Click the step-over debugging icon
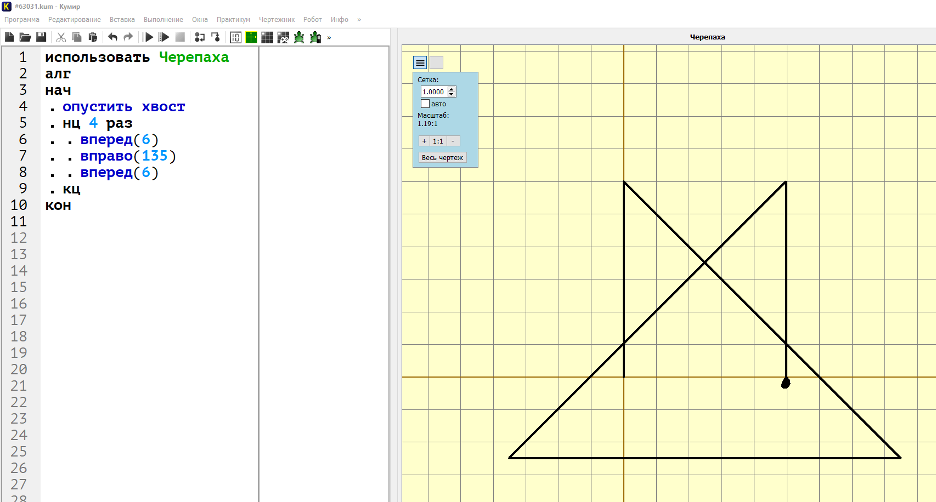This screenshot has height=502, width=936. 200,37
